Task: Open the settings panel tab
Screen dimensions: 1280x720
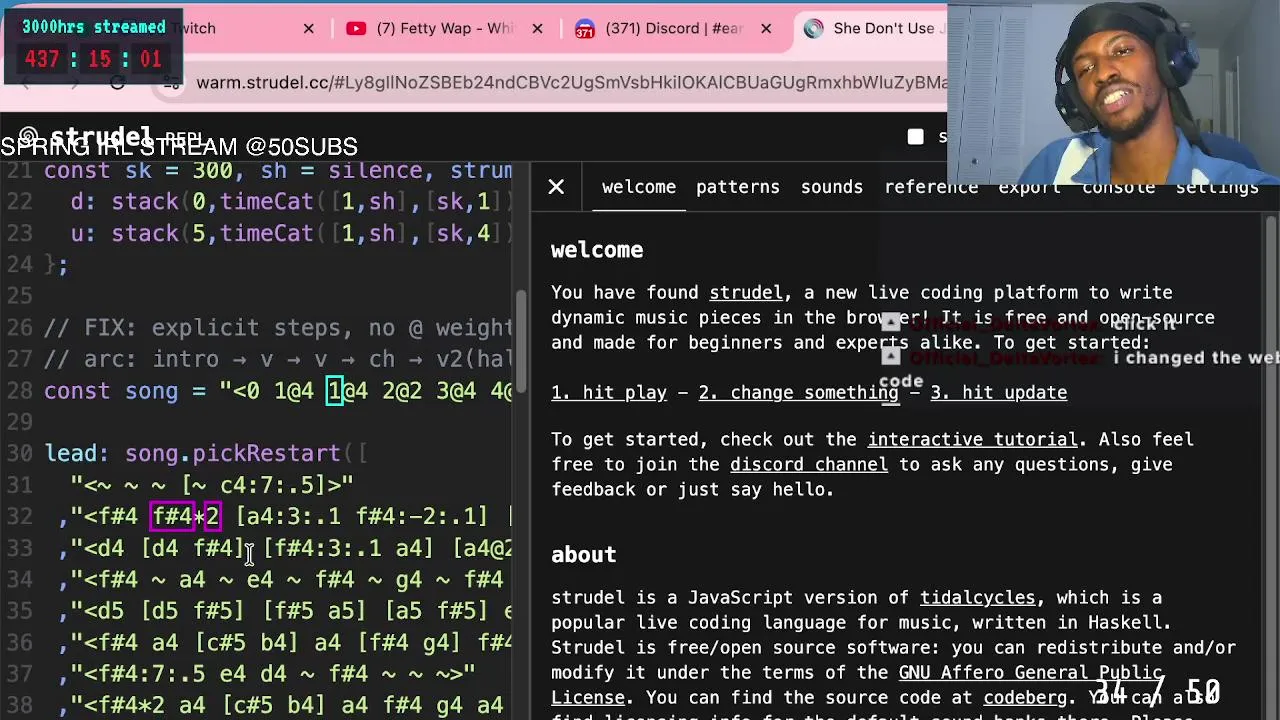Action: coord(1217,187)
